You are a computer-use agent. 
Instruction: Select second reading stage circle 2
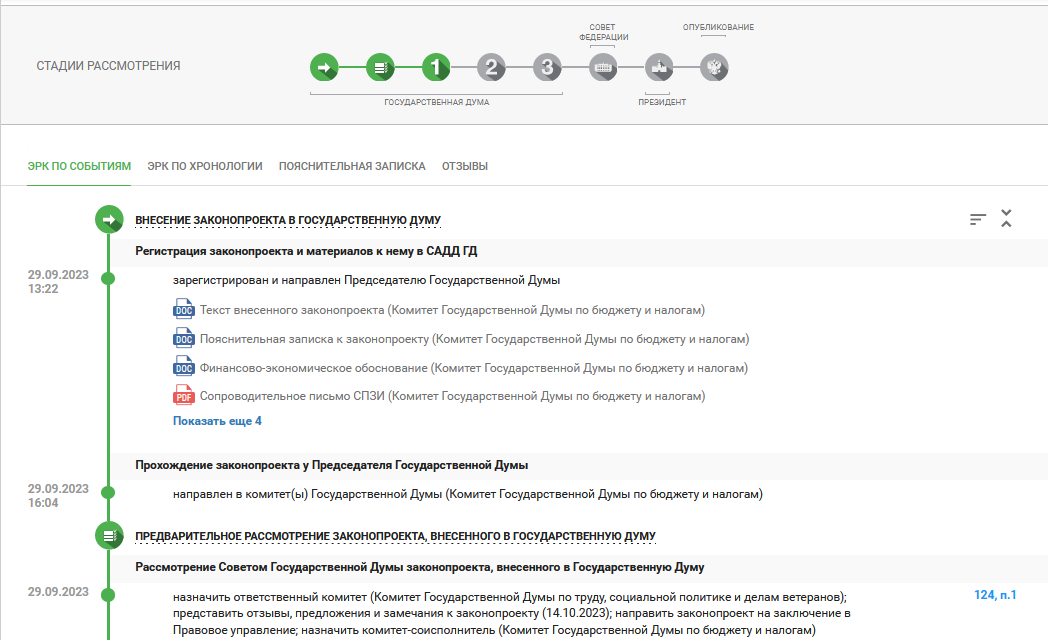point(491,67)
